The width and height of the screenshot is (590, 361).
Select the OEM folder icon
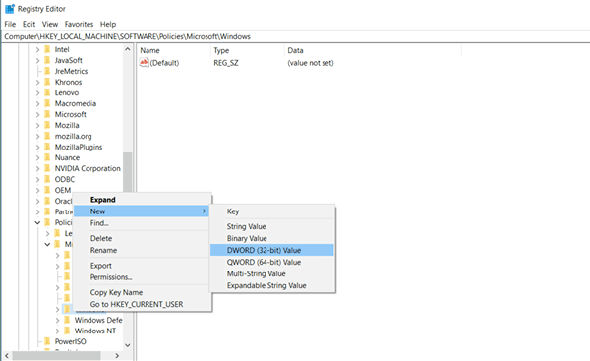pos(47,190)
